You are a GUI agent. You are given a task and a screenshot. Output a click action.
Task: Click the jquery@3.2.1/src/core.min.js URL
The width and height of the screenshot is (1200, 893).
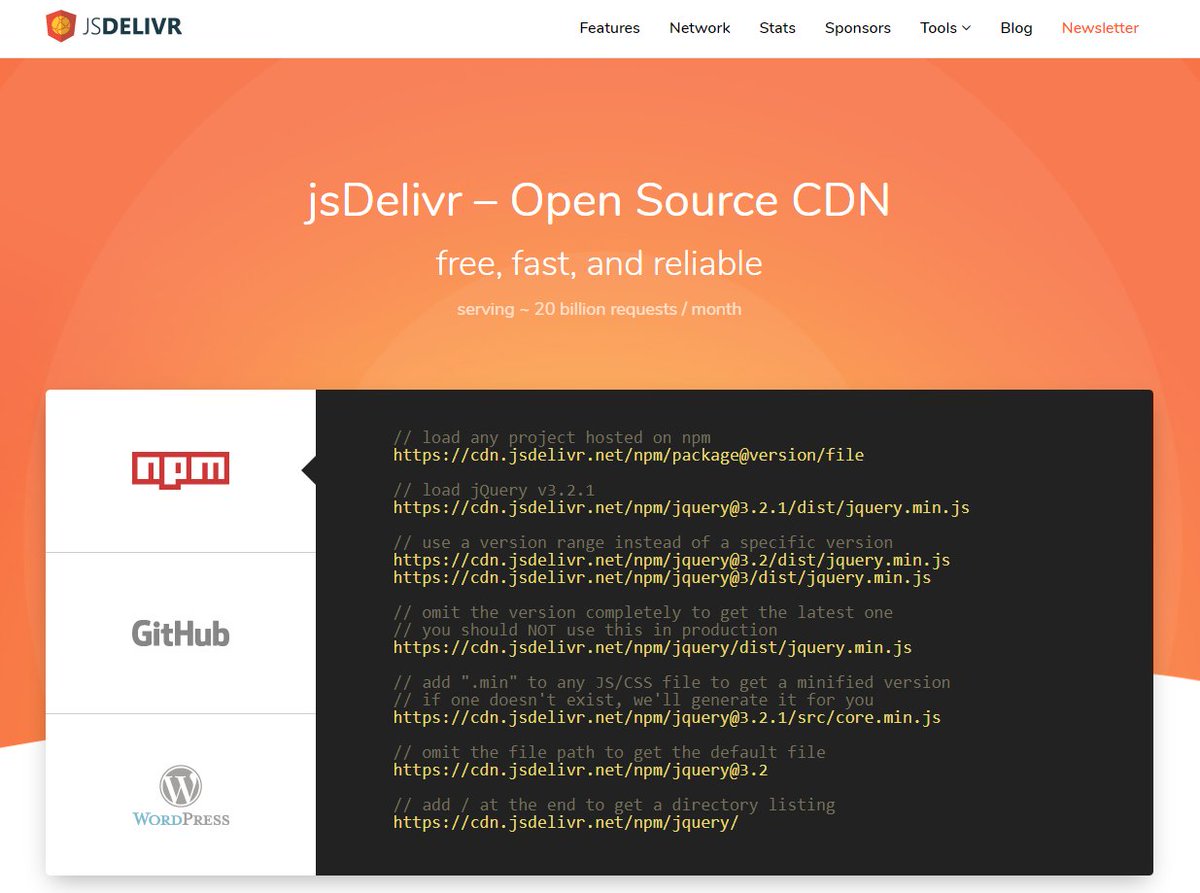tap(666, 718)
